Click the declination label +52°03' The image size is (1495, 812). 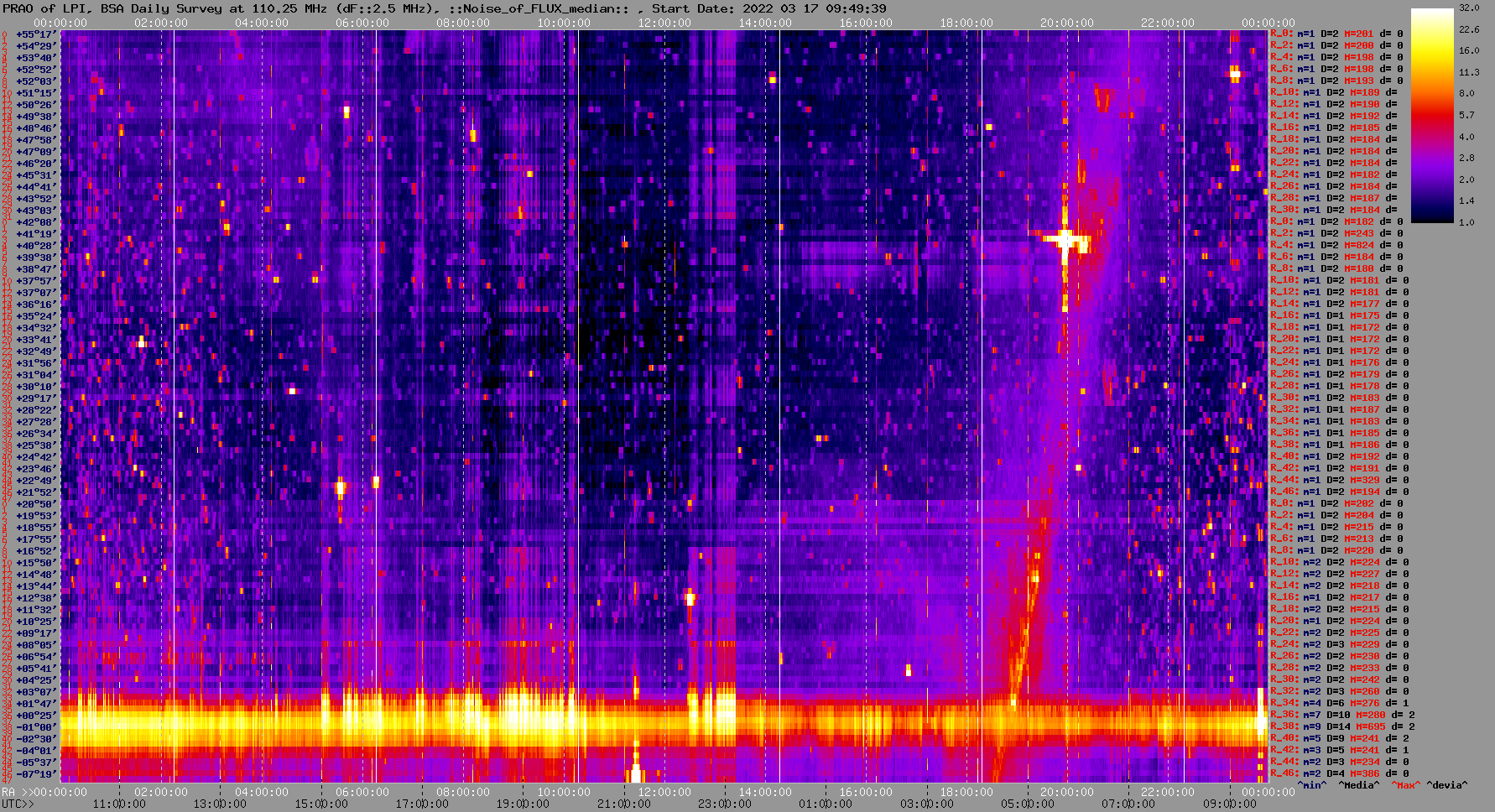35,81
